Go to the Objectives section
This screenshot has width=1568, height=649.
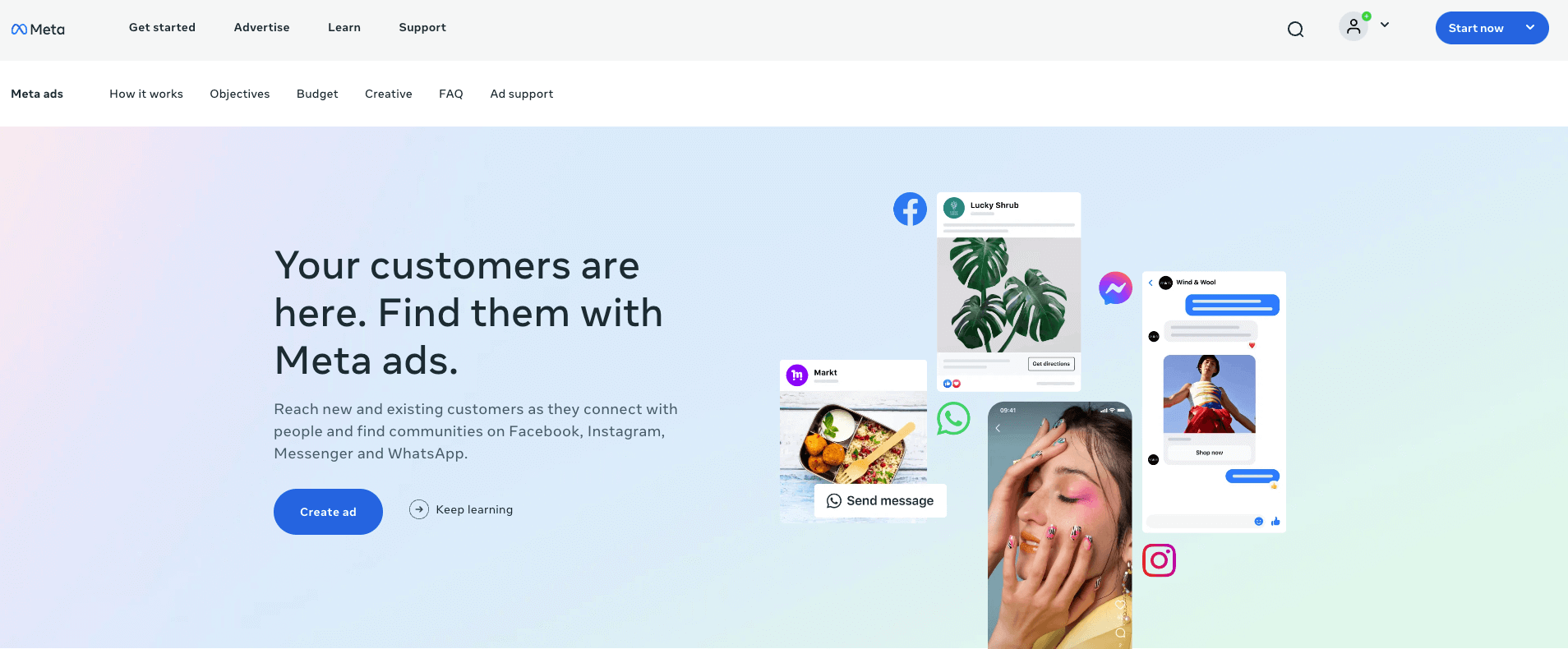240,94
